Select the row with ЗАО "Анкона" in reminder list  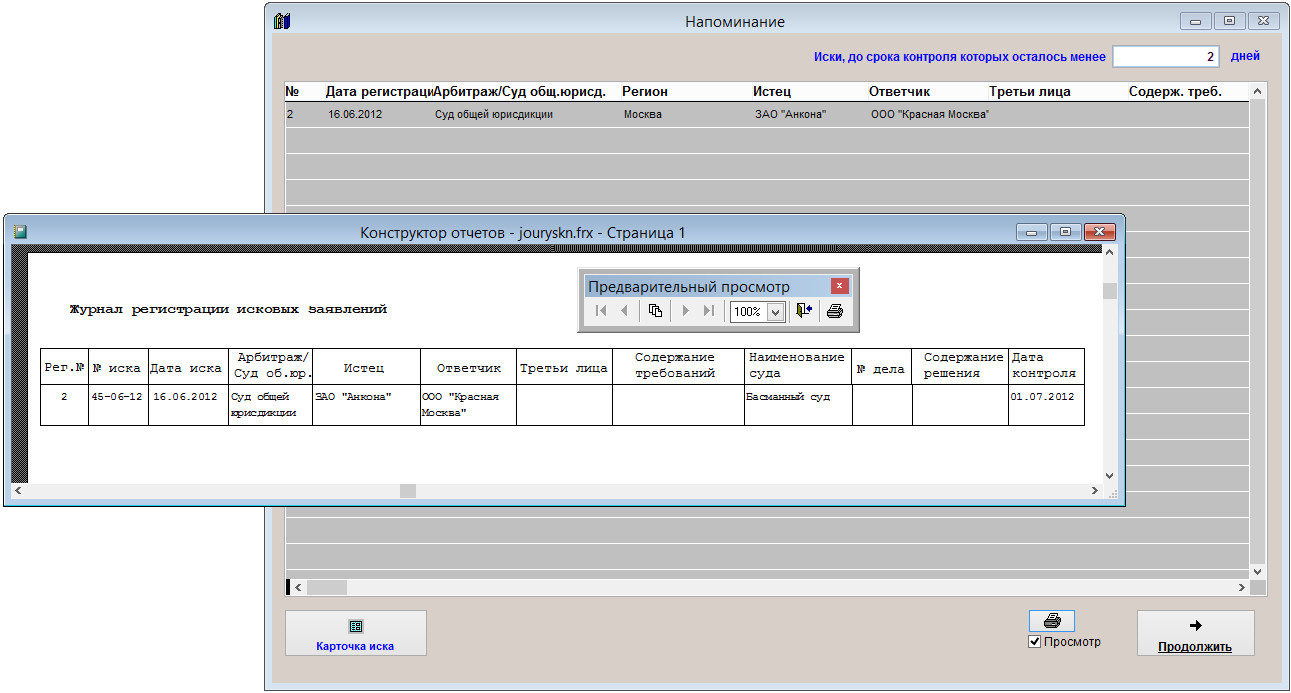click(x=790, y=115)
